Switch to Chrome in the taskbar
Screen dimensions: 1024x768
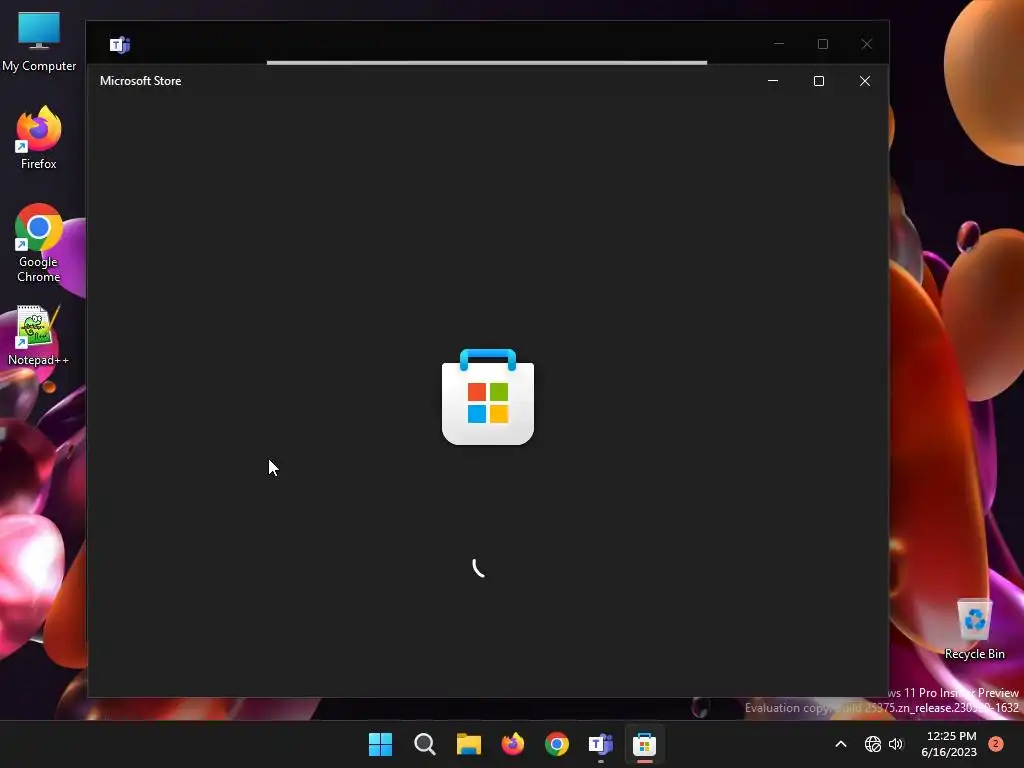coord(556,744)
